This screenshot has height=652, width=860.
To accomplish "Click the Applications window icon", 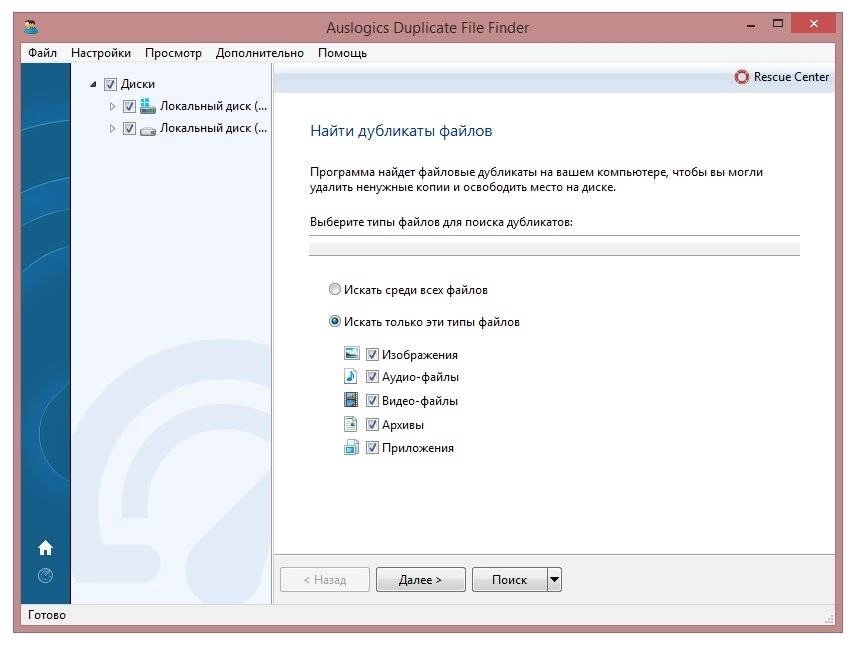I will tap(351, 447).
